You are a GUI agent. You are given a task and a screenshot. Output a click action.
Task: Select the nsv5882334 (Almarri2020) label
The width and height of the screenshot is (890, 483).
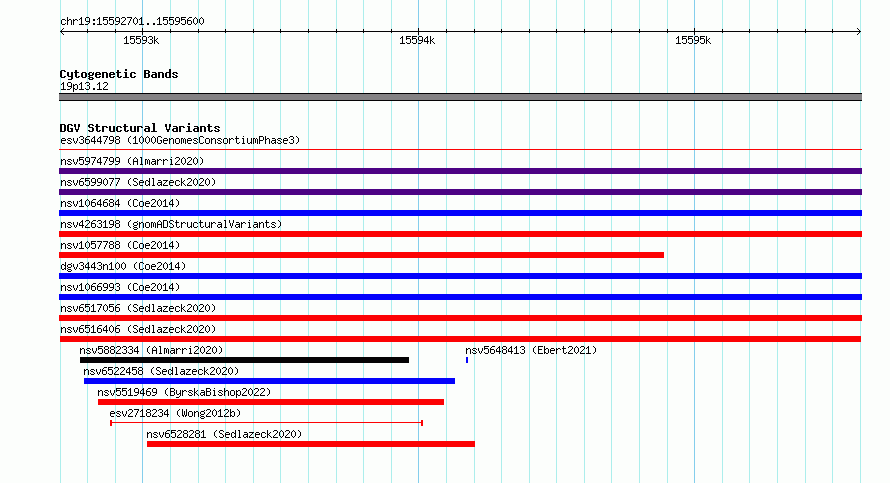[151, 350]
